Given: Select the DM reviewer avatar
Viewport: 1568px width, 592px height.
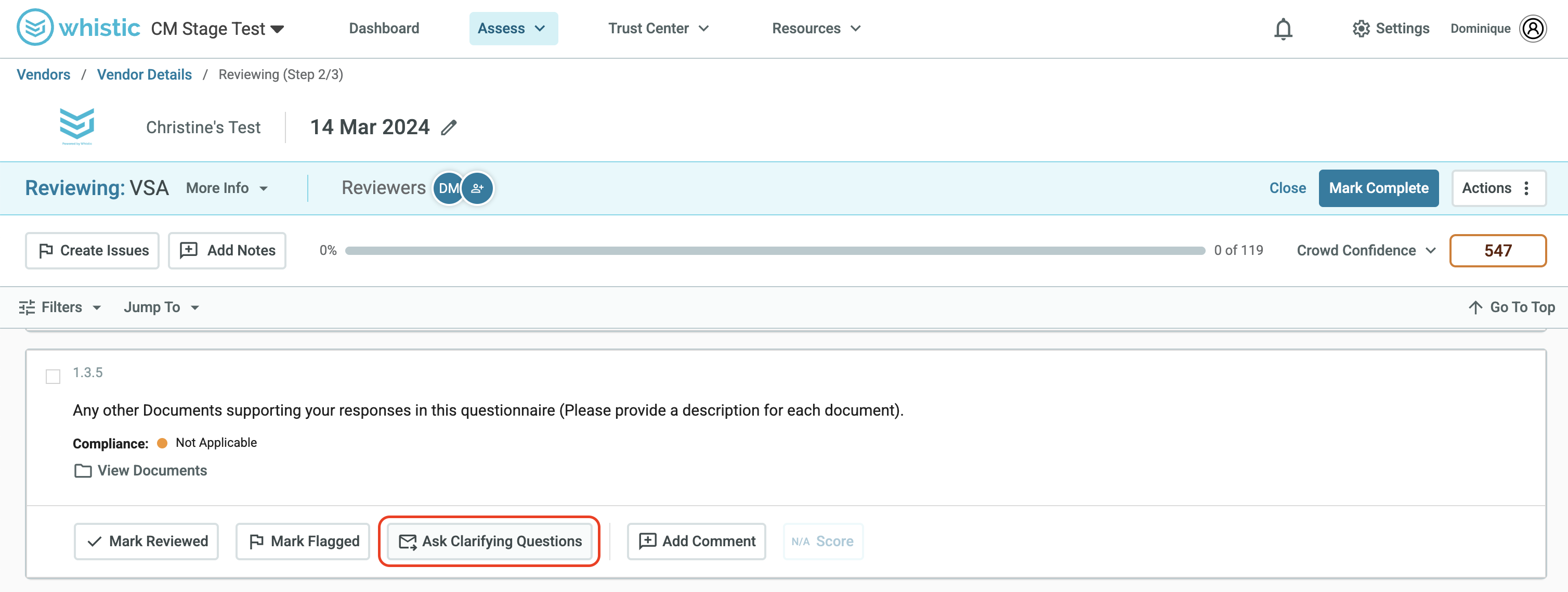Looking at the screenshot, I should tap(448, 188).
